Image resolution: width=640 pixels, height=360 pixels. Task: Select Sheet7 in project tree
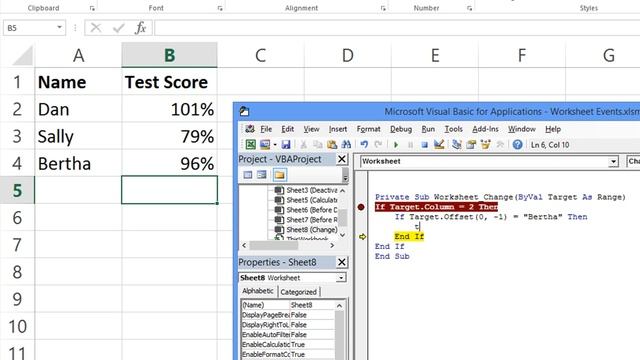click(x=306, y=220)
